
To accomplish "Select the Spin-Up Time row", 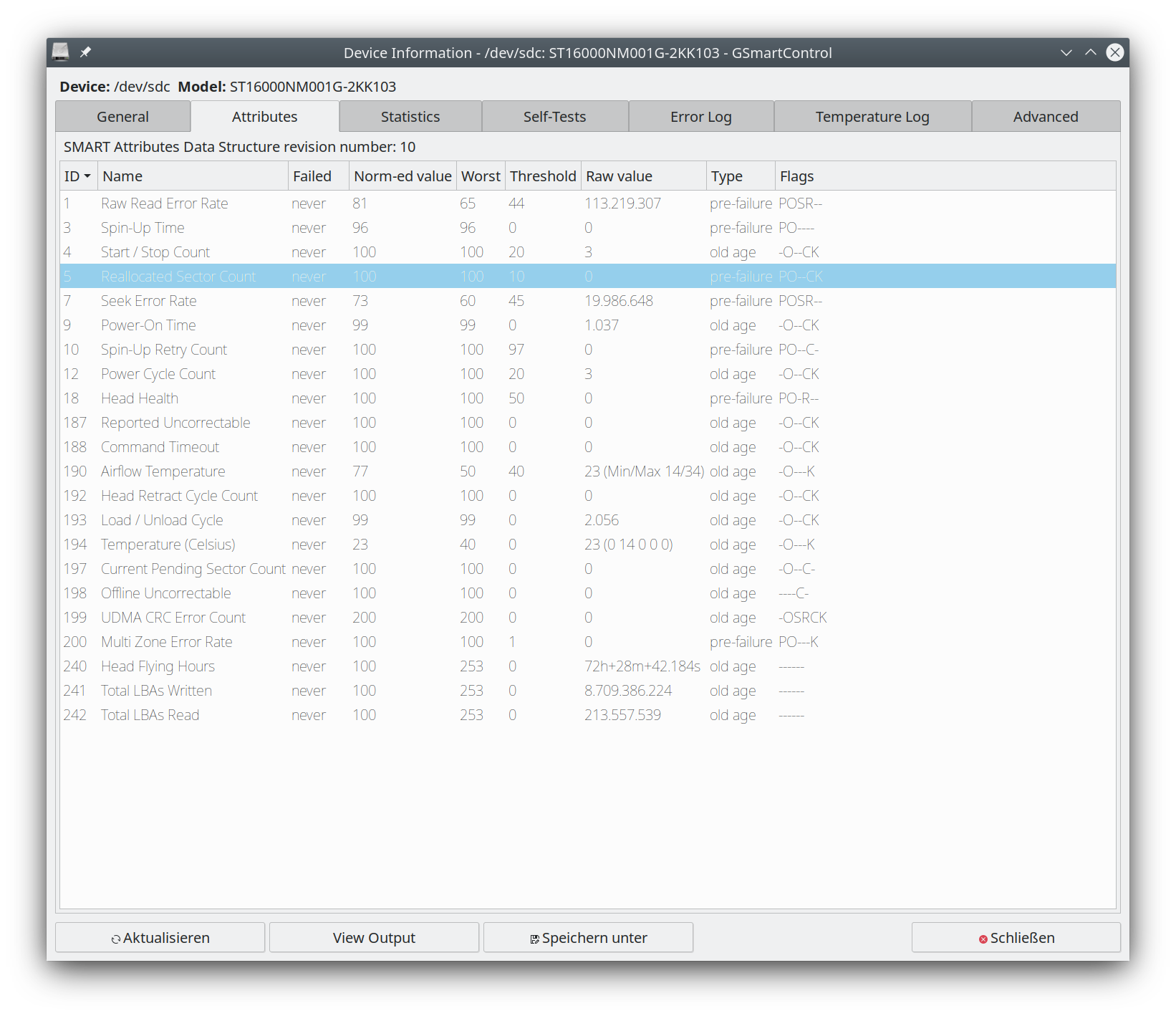I will click(x=587, y=228).
